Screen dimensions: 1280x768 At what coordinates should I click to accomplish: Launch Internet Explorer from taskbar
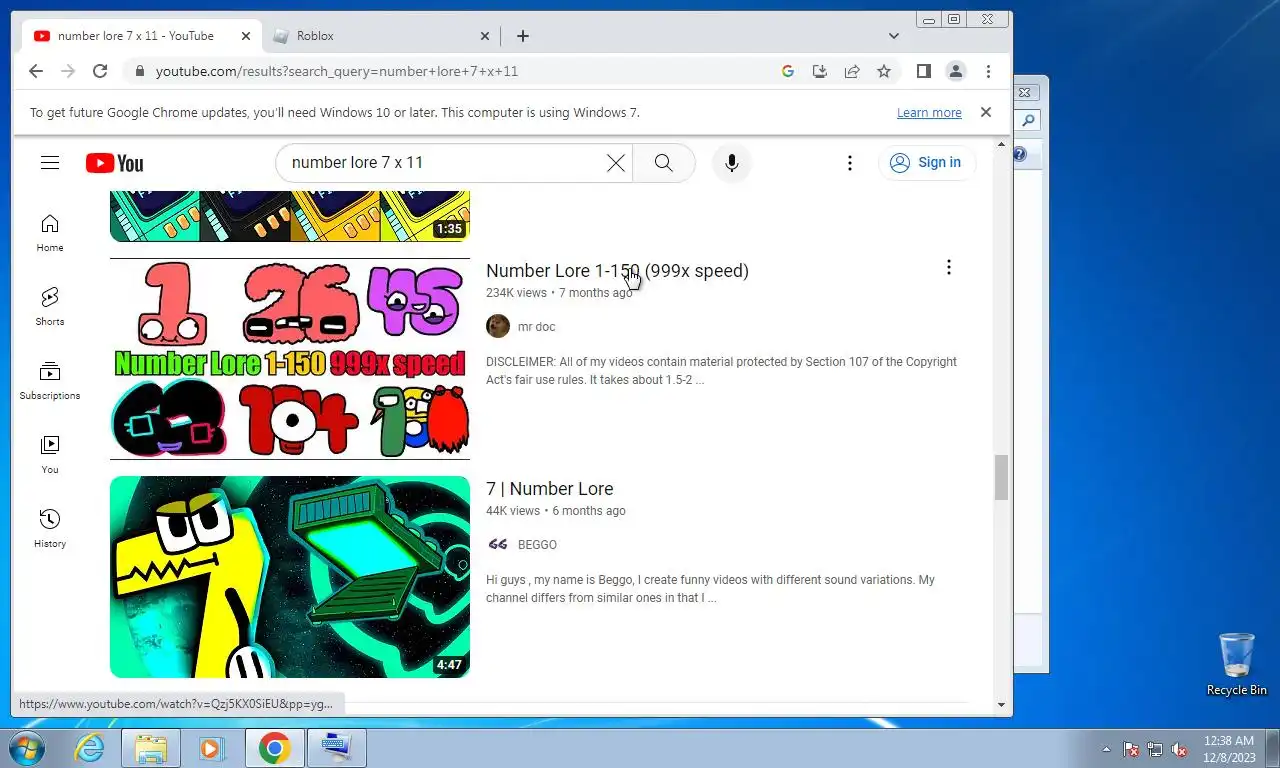(90, 748)
